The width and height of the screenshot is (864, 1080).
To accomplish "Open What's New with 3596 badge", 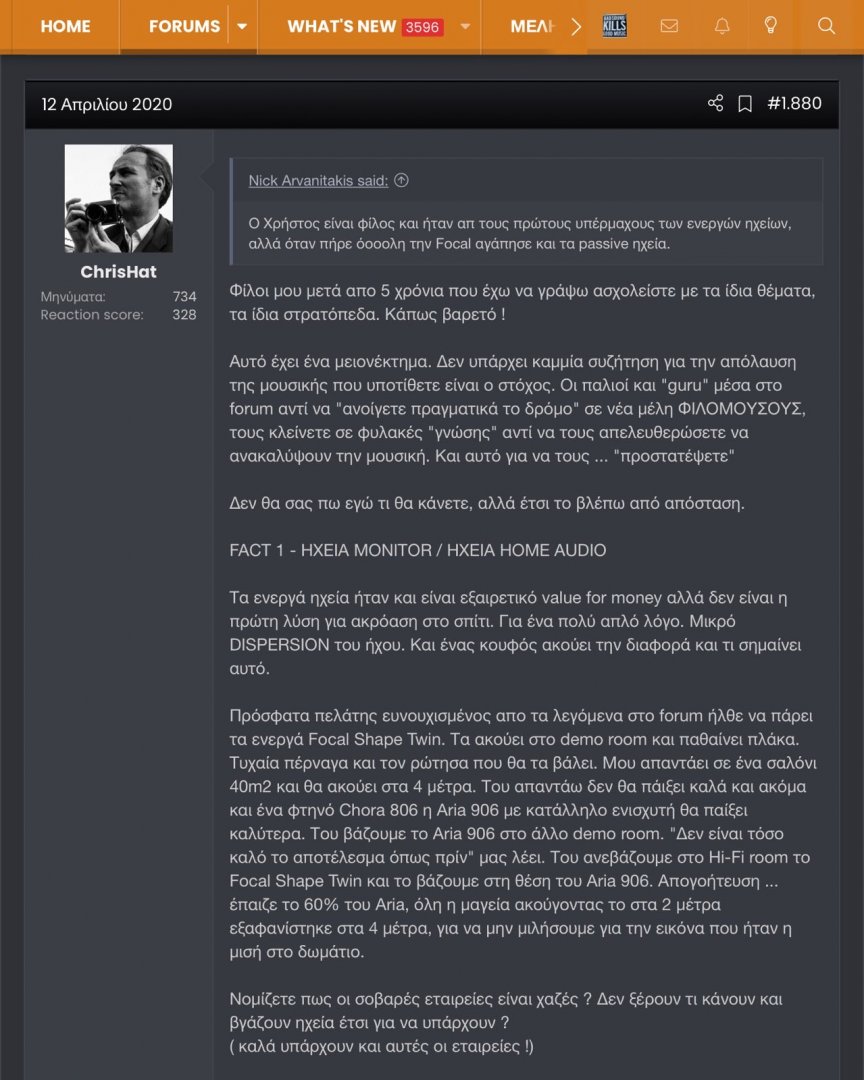I will point(365,26).
